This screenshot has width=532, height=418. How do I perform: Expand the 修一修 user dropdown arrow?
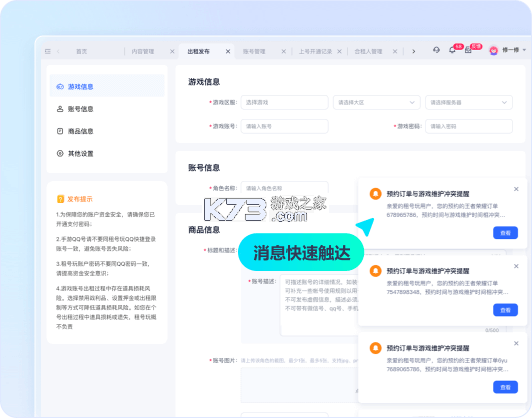pyautogui.click(x=524, y=50)
